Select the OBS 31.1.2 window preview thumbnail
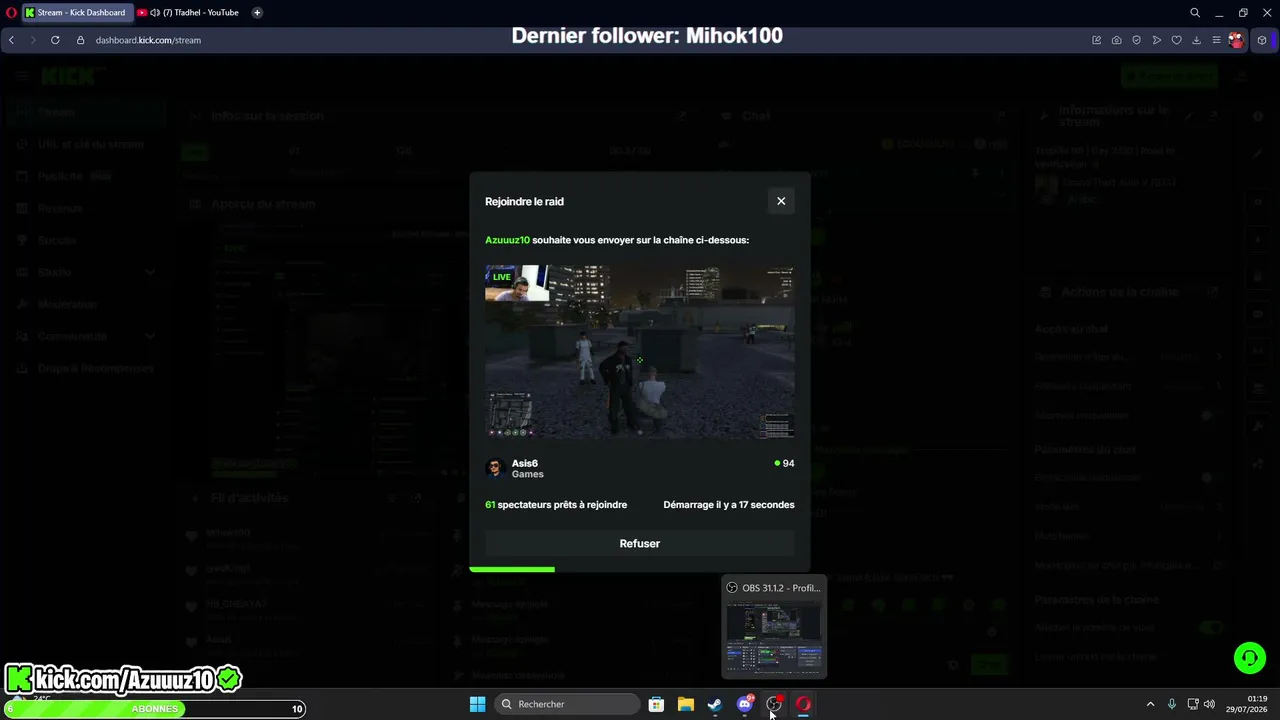The image size is (1280, 720). point(774,627)
